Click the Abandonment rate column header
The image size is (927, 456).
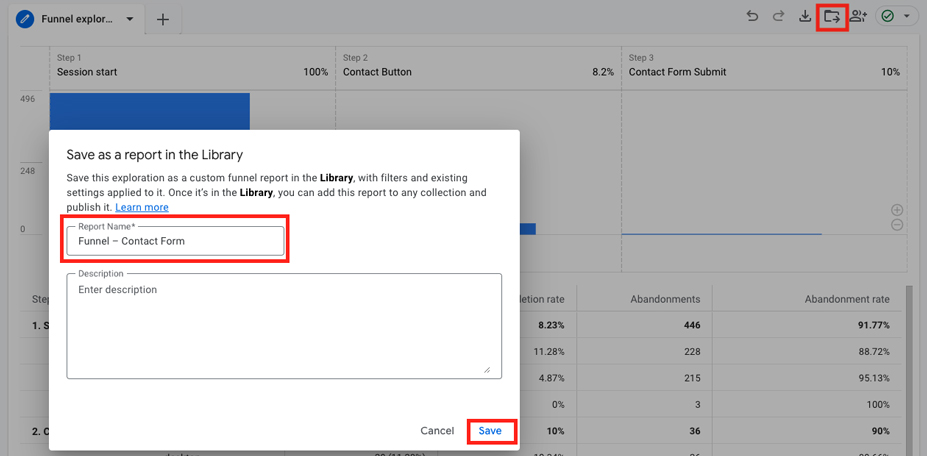(847, 299)
